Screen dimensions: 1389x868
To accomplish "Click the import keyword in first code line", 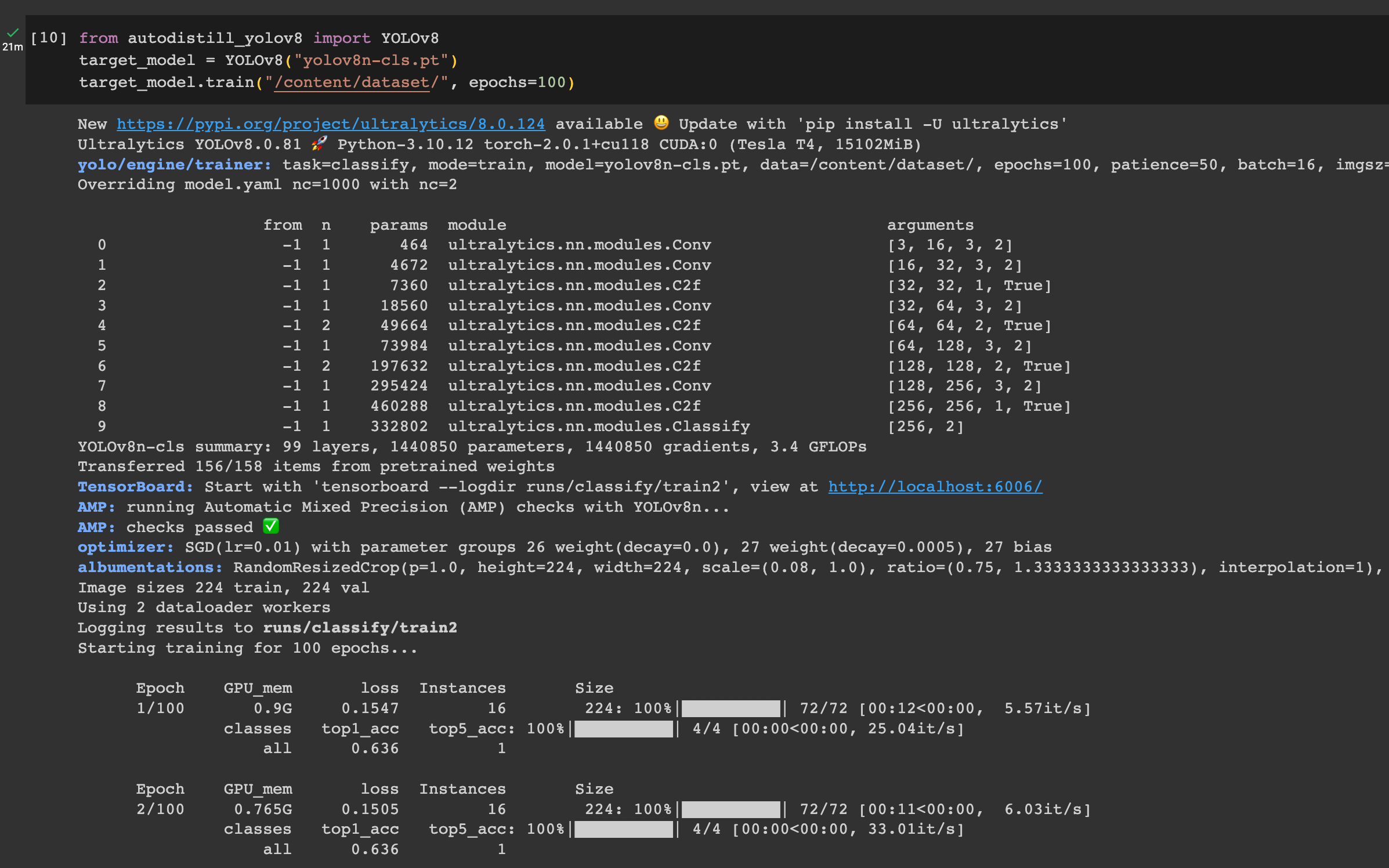I will coord(341,38).
